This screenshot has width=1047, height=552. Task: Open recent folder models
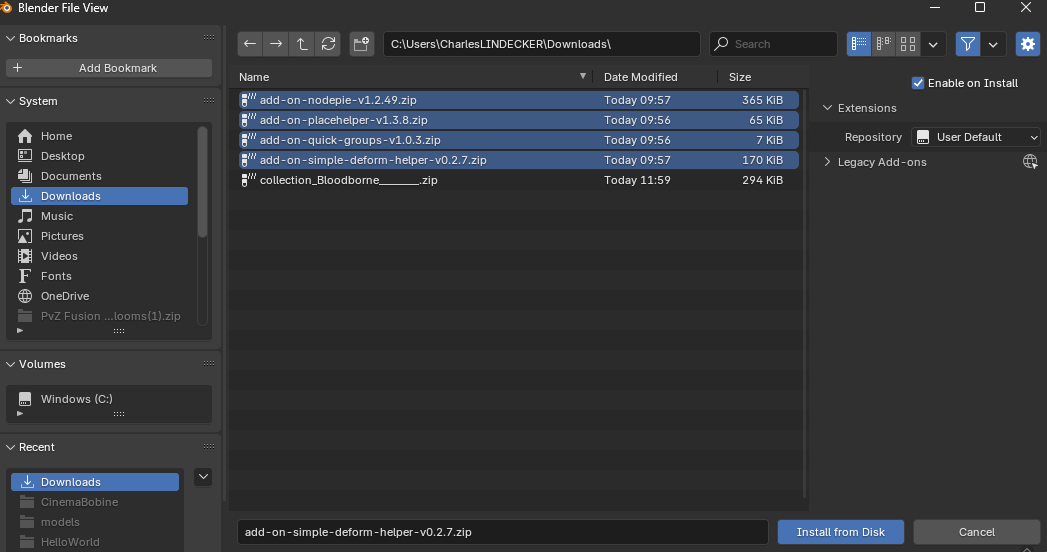(x=95, y=522)
